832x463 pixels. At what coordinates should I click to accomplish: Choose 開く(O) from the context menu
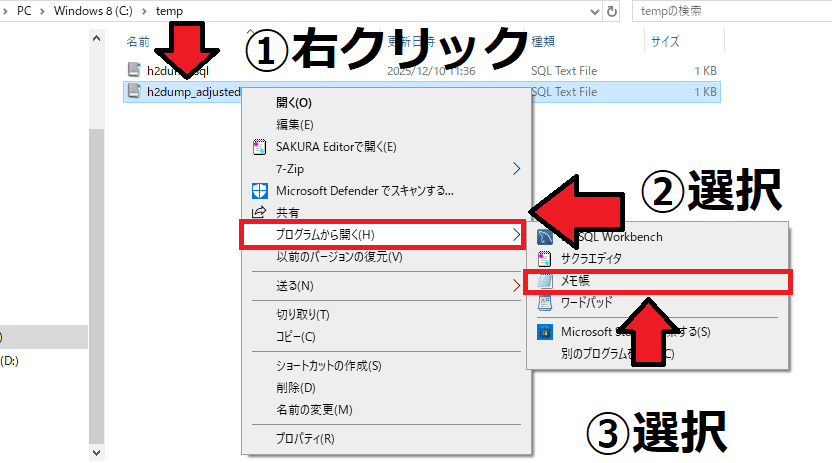point(294,103)
